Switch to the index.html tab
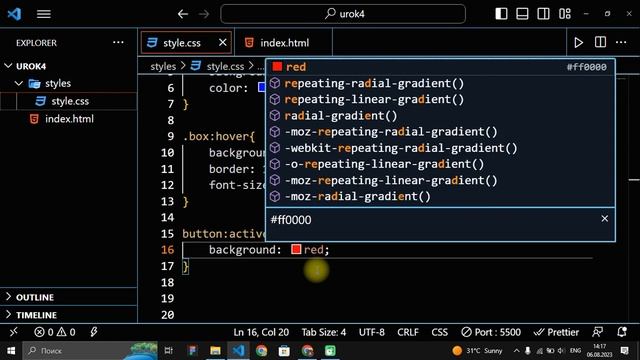 [284, 42]
